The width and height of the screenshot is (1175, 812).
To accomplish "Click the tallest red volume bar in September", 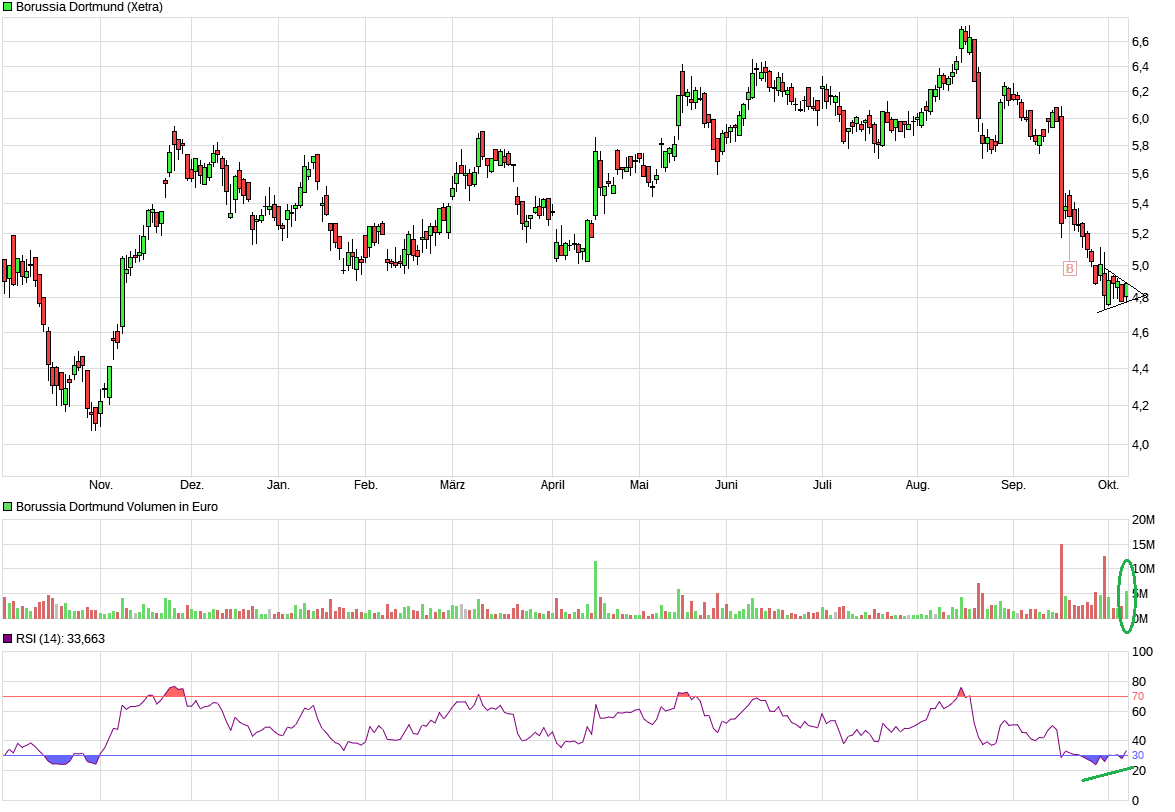I will click(1061, 582).
